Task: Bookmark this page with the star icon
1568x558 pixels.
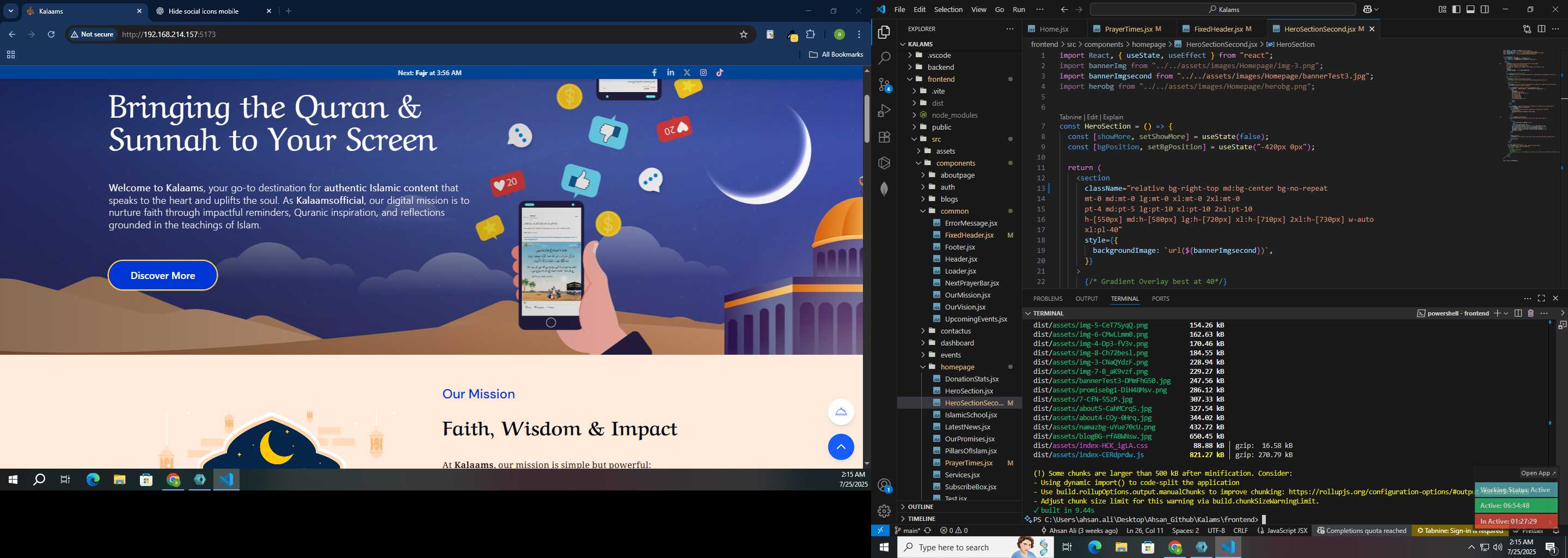Action: coord(743,35)
